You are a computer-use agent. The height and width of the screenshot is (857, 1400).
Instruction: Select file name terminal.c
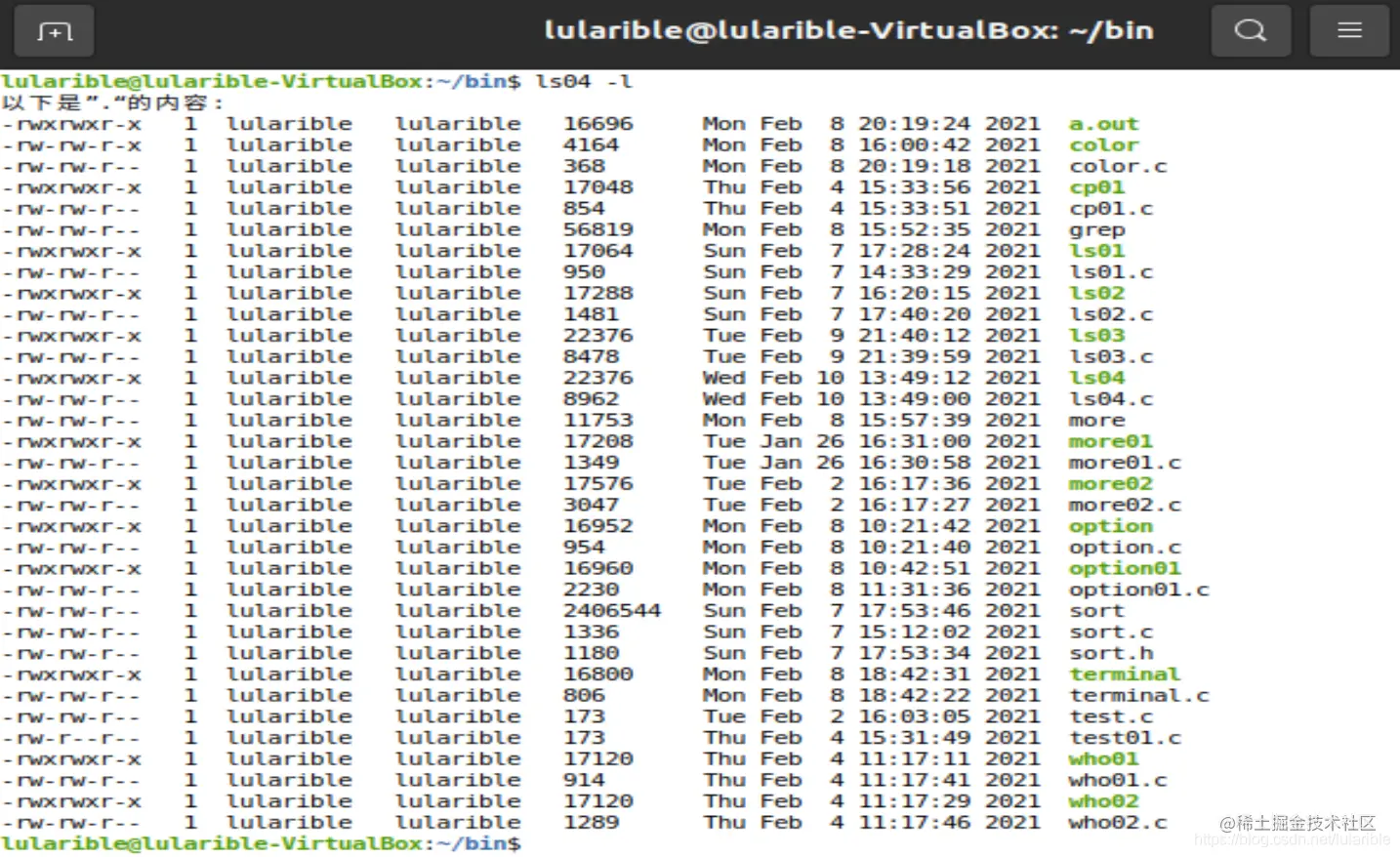coord(1138,696)
